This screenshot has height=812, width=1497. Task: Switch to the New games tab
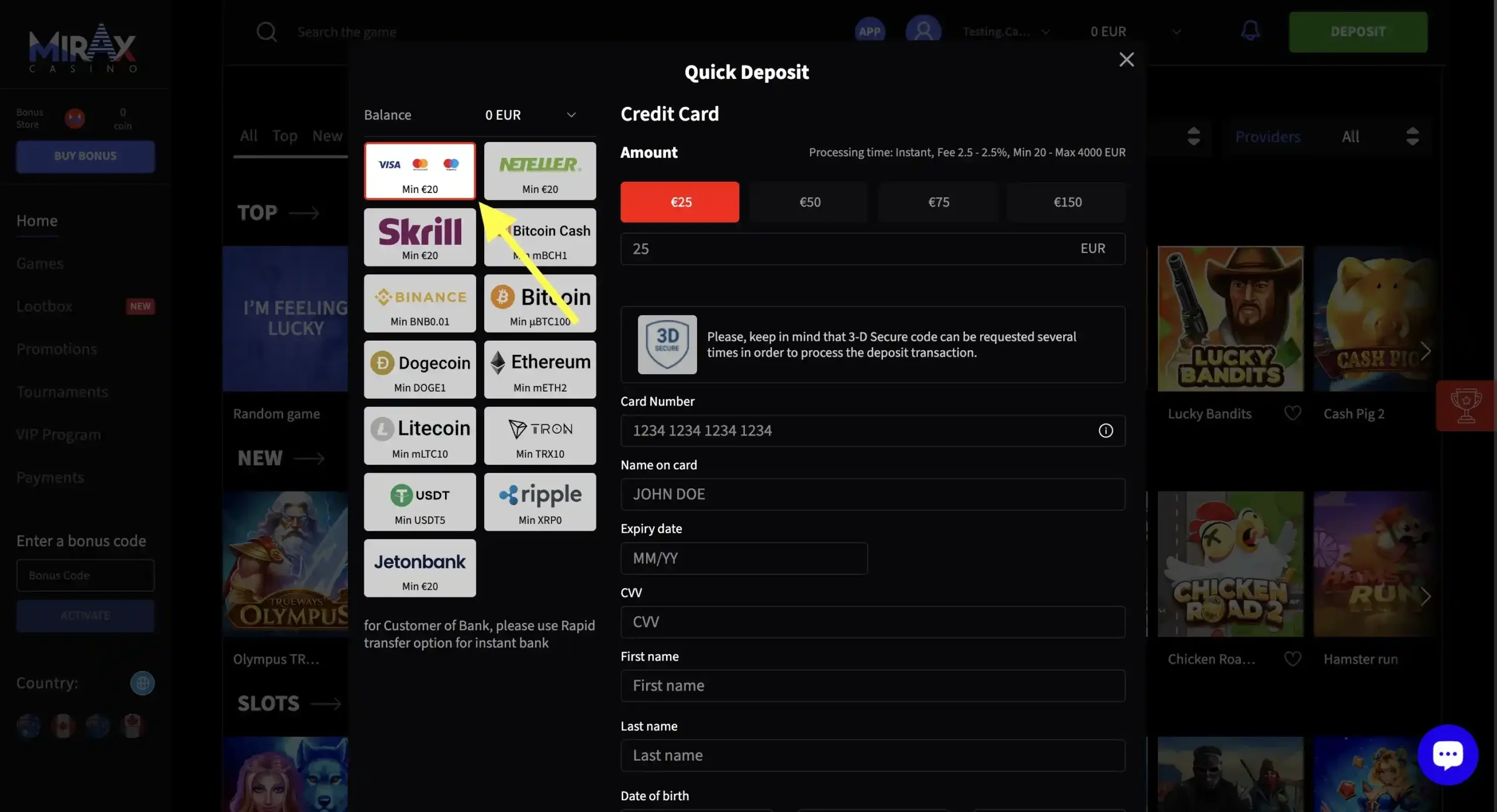pos(327,136)
